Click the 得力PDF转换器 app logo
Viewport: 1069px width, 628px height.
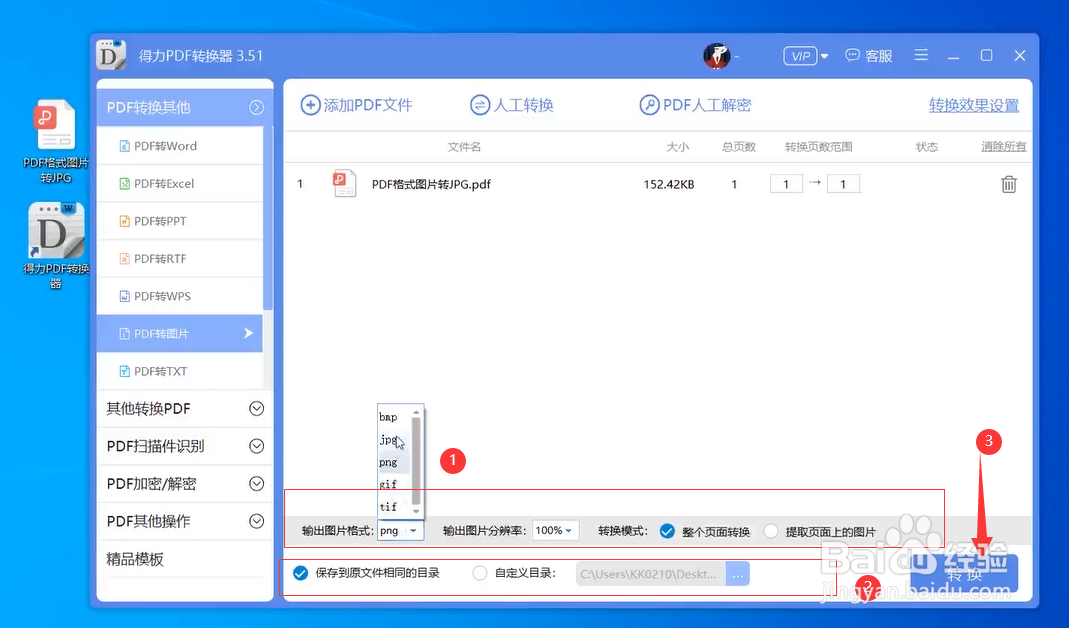[111, 55]
